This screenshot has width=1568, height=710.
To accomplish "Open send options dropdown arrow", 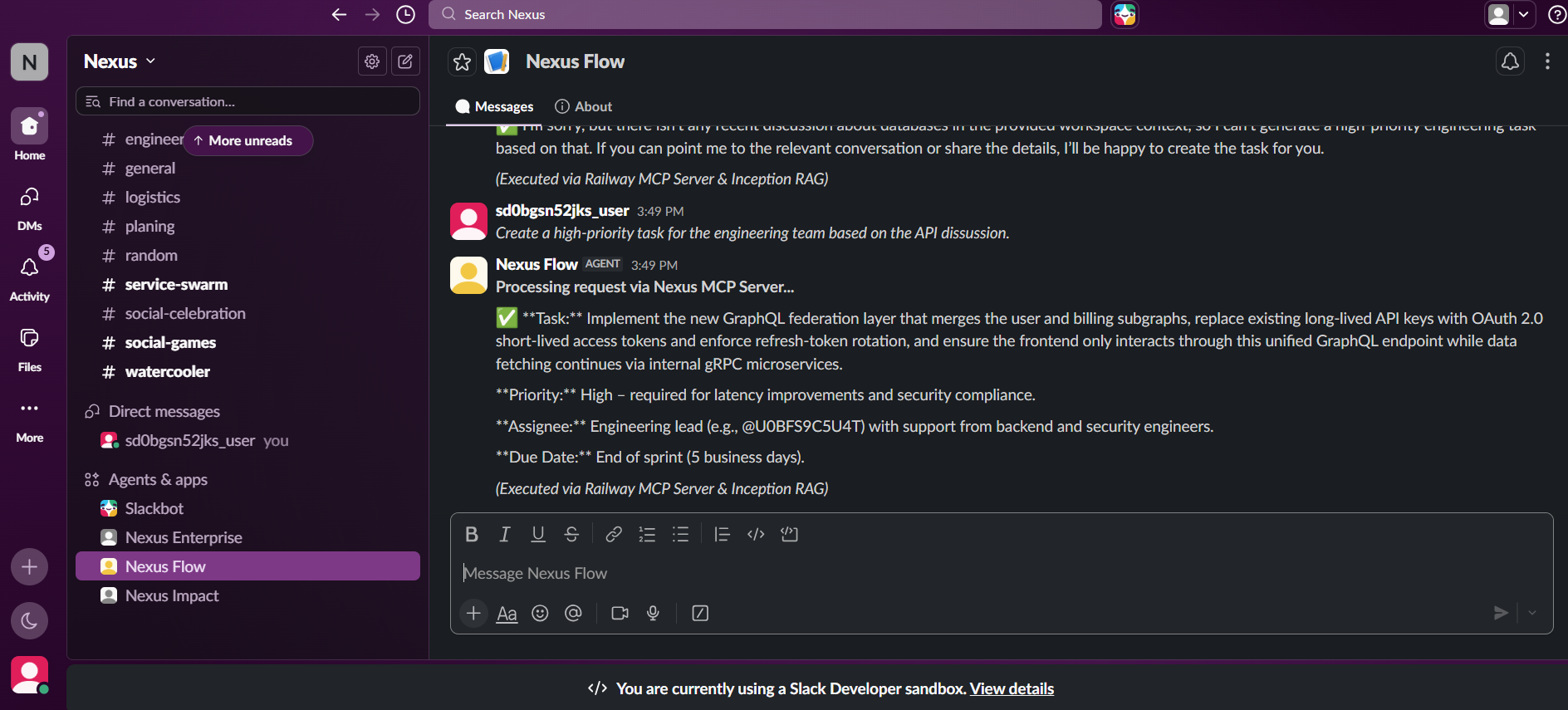I will (1532, 613).
